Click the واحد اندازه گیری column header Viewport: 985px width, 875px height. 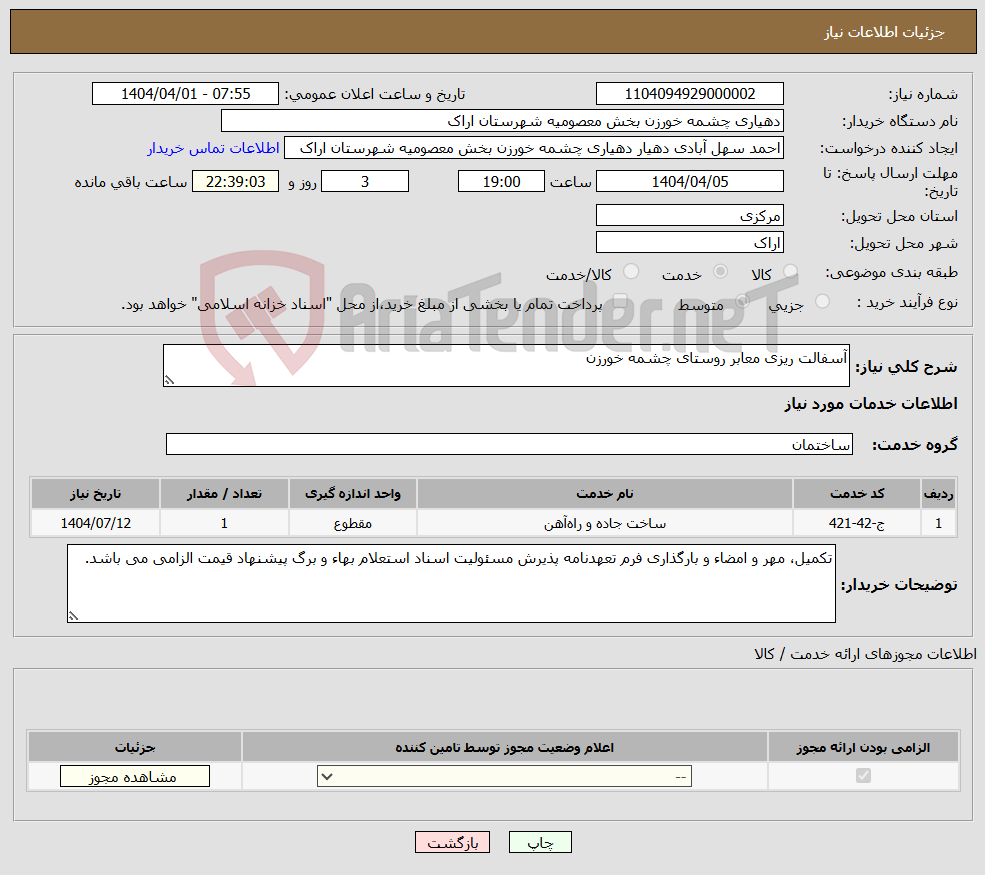[x=352, y=494]
